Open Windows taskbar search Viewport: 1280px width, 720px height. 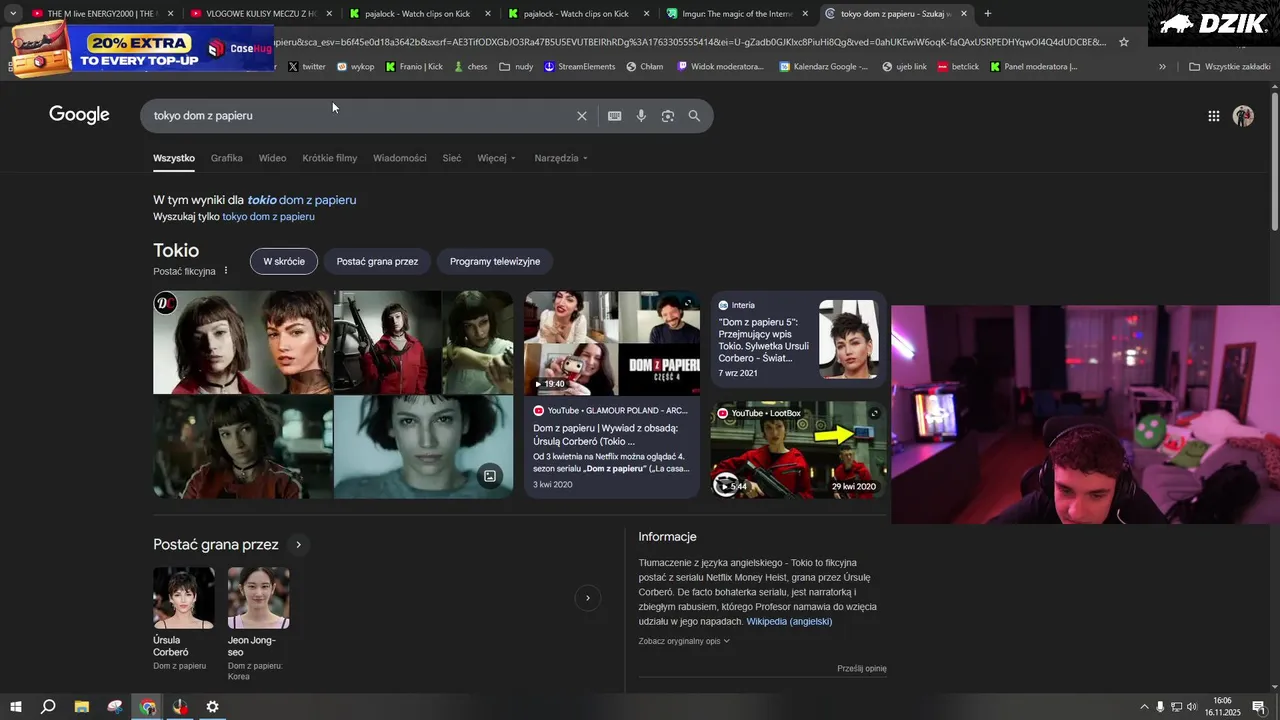(48, 707)
